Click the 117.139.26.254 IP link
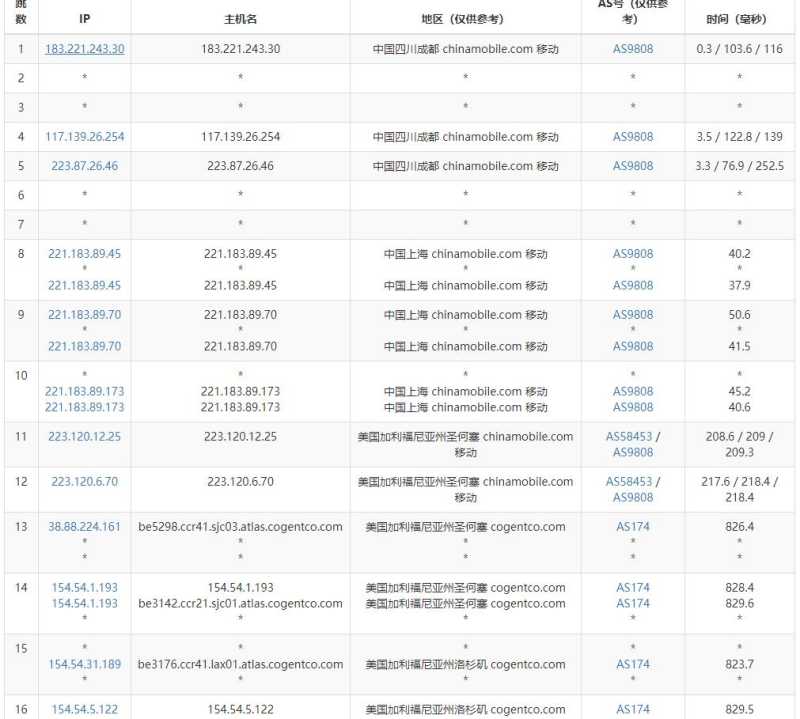800x719 pixels. tap(84, 137)
